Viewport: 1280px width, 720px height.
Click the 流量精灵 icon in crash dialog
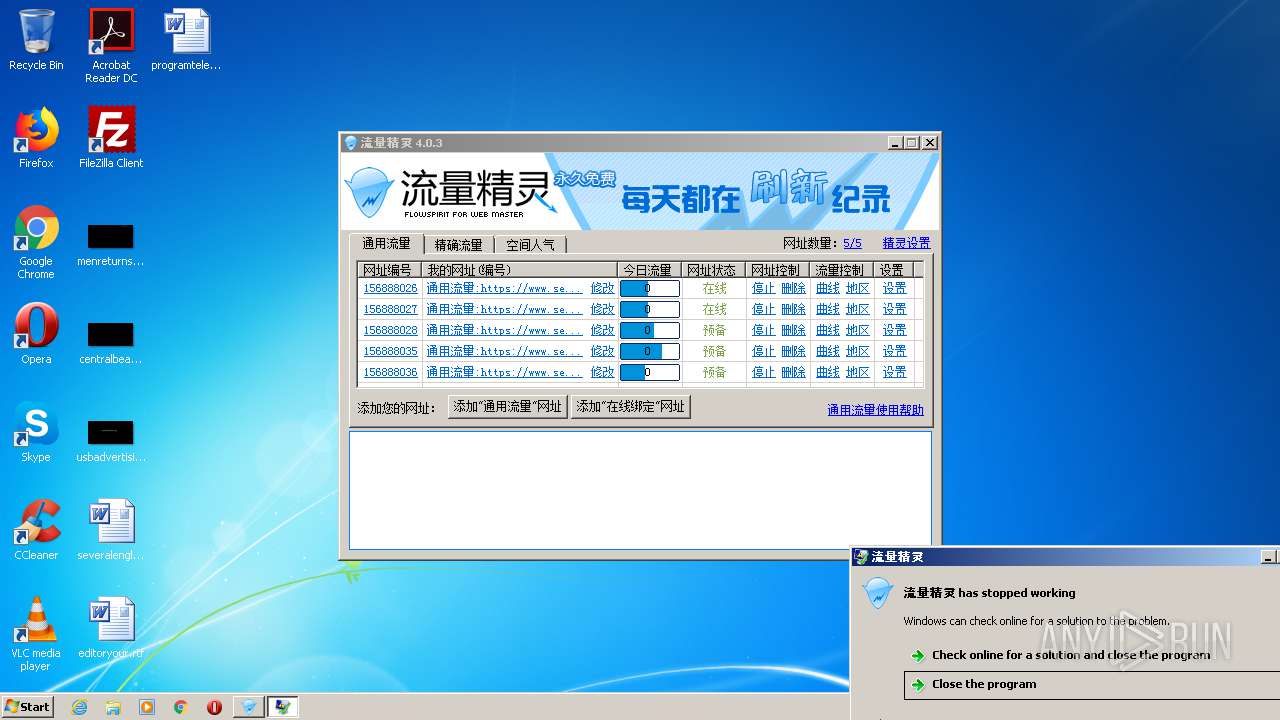click(878, 594)
